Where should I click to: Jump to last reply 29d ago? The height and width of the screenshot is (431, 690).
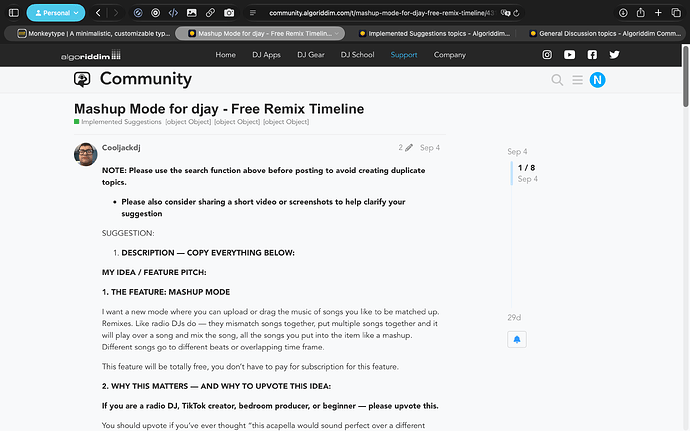[514, 317]
